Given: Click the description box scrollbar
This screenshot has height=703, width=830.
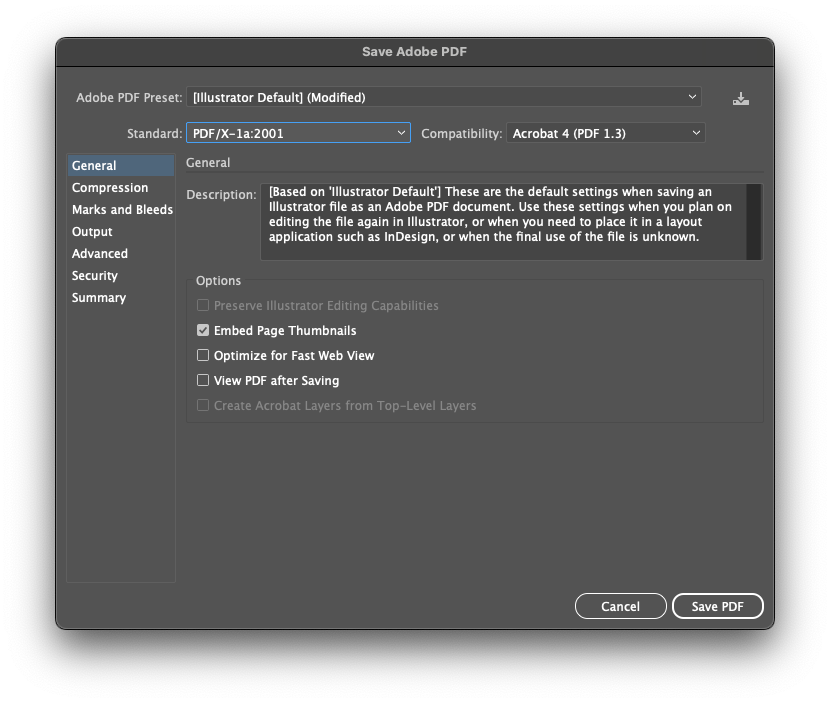Looking at the screenshot, I should [x=754, y=221].
